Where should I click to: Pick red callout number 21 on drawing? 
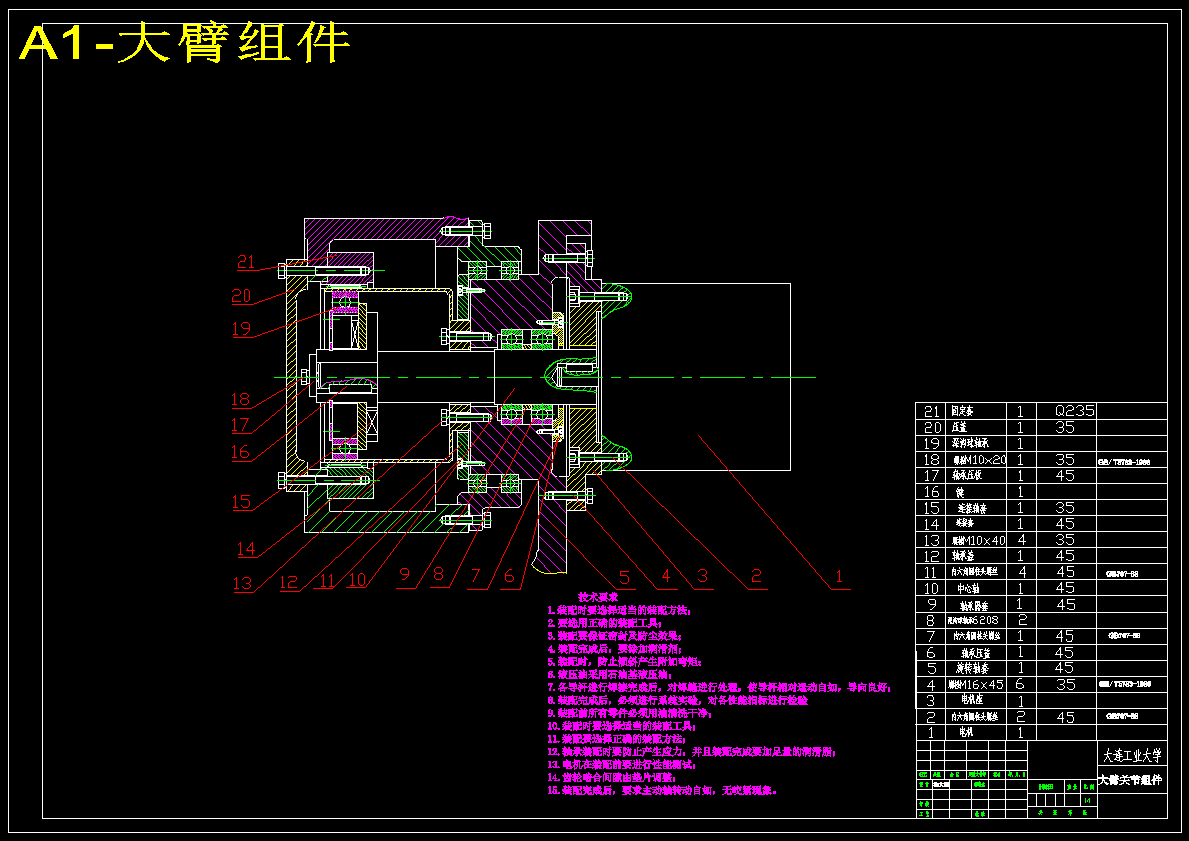coord(246,262)
